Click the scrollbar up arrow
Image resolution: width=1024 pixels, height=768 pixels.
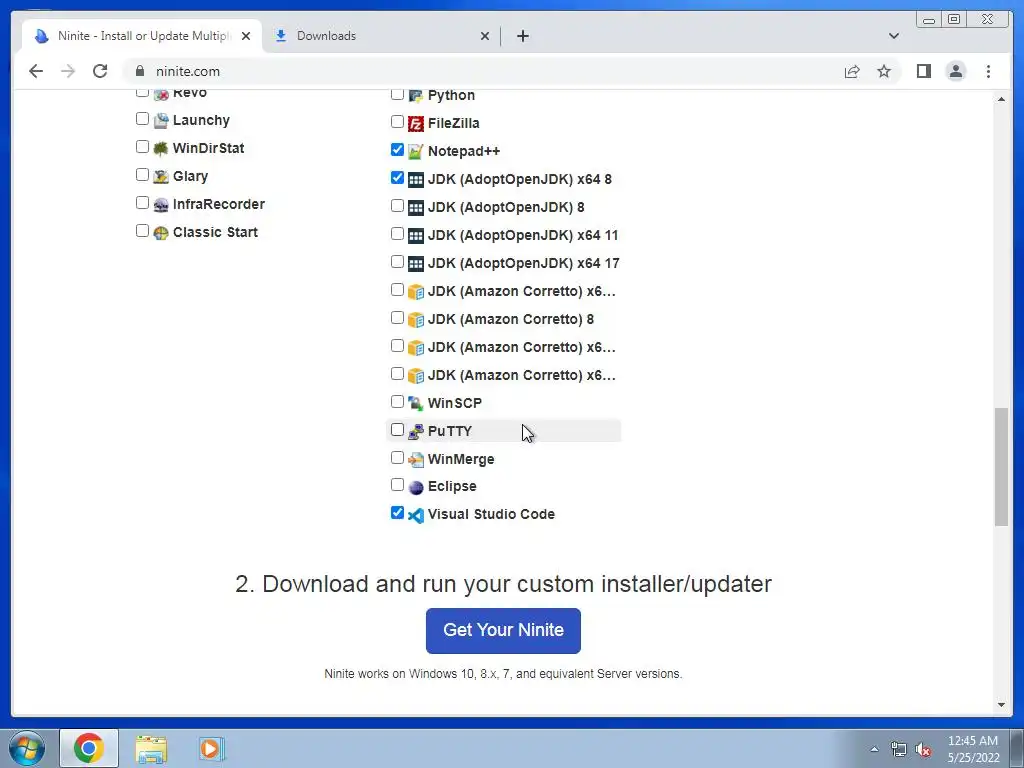pos(1001,99)
